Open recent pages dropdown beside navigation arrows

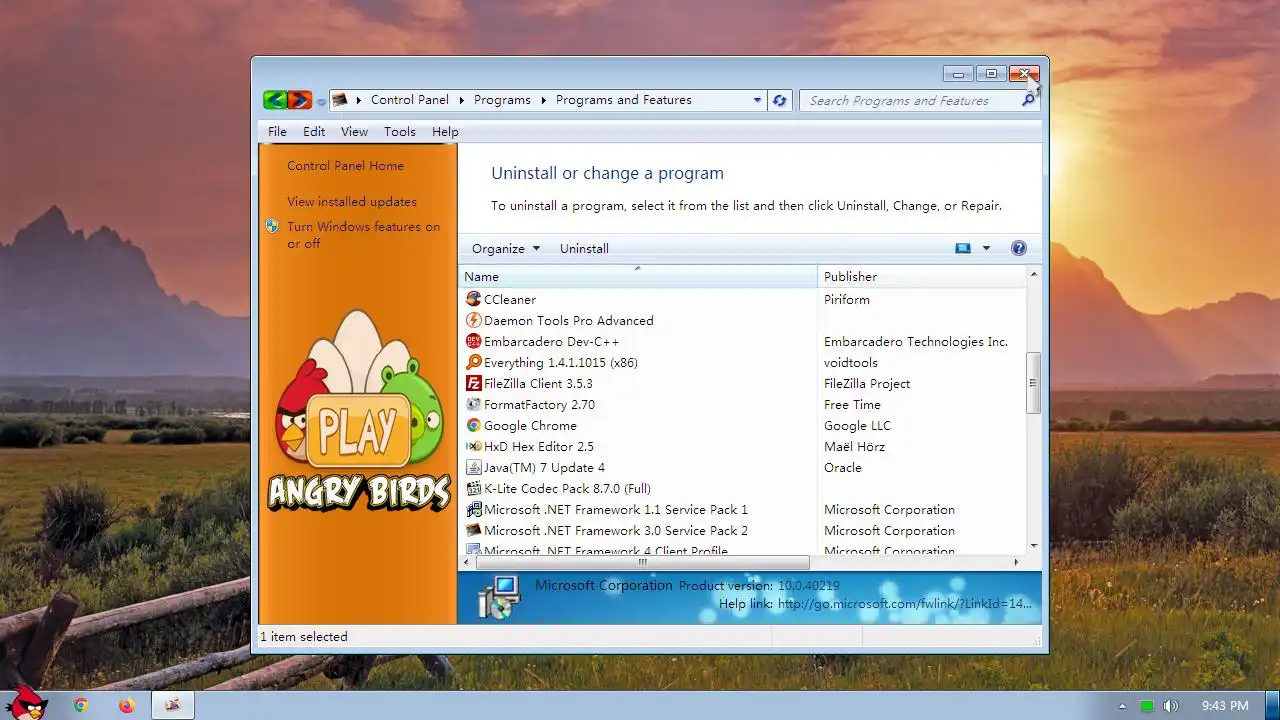point(321,102)
